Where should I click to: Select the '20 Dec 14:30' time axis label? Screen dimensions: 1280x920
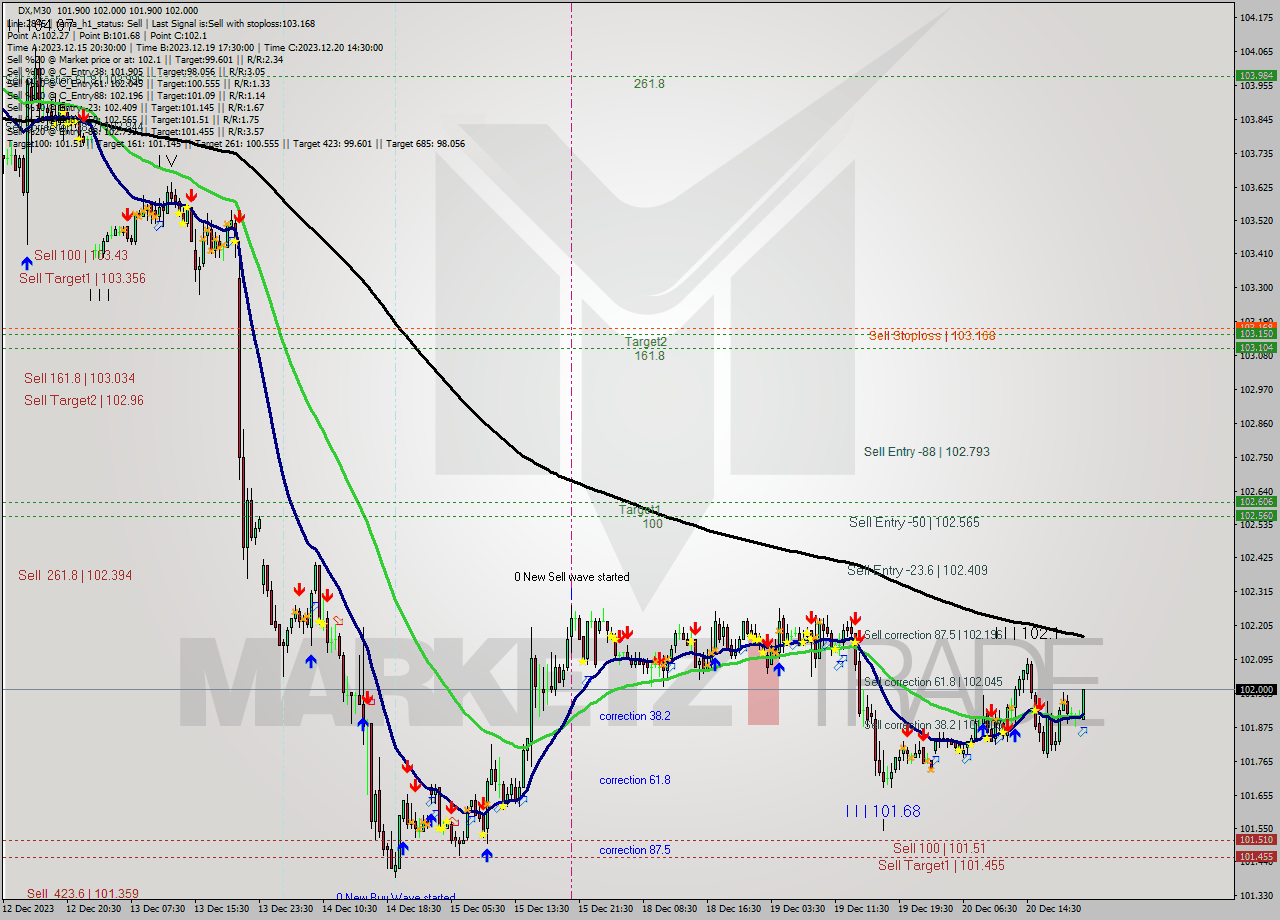coord(1055,909)
